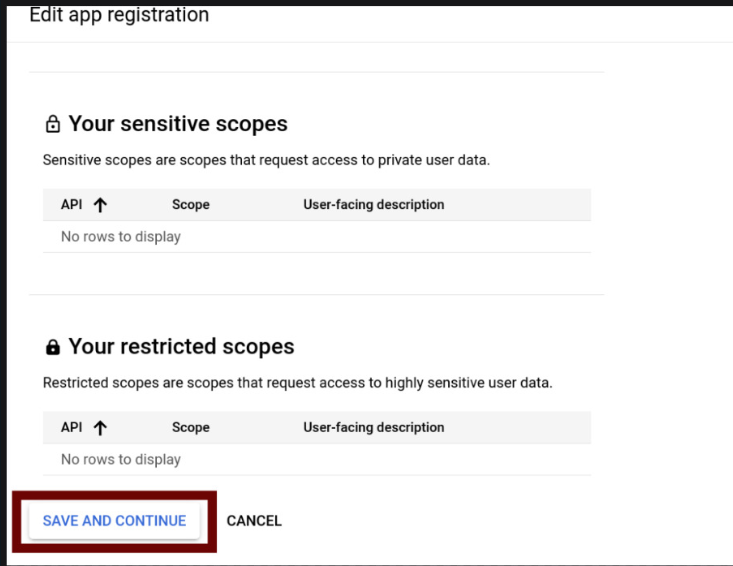Click User-facing description header in restricted scopes table
Viewport: 733px width, 566px height.
tap(373, 427)
